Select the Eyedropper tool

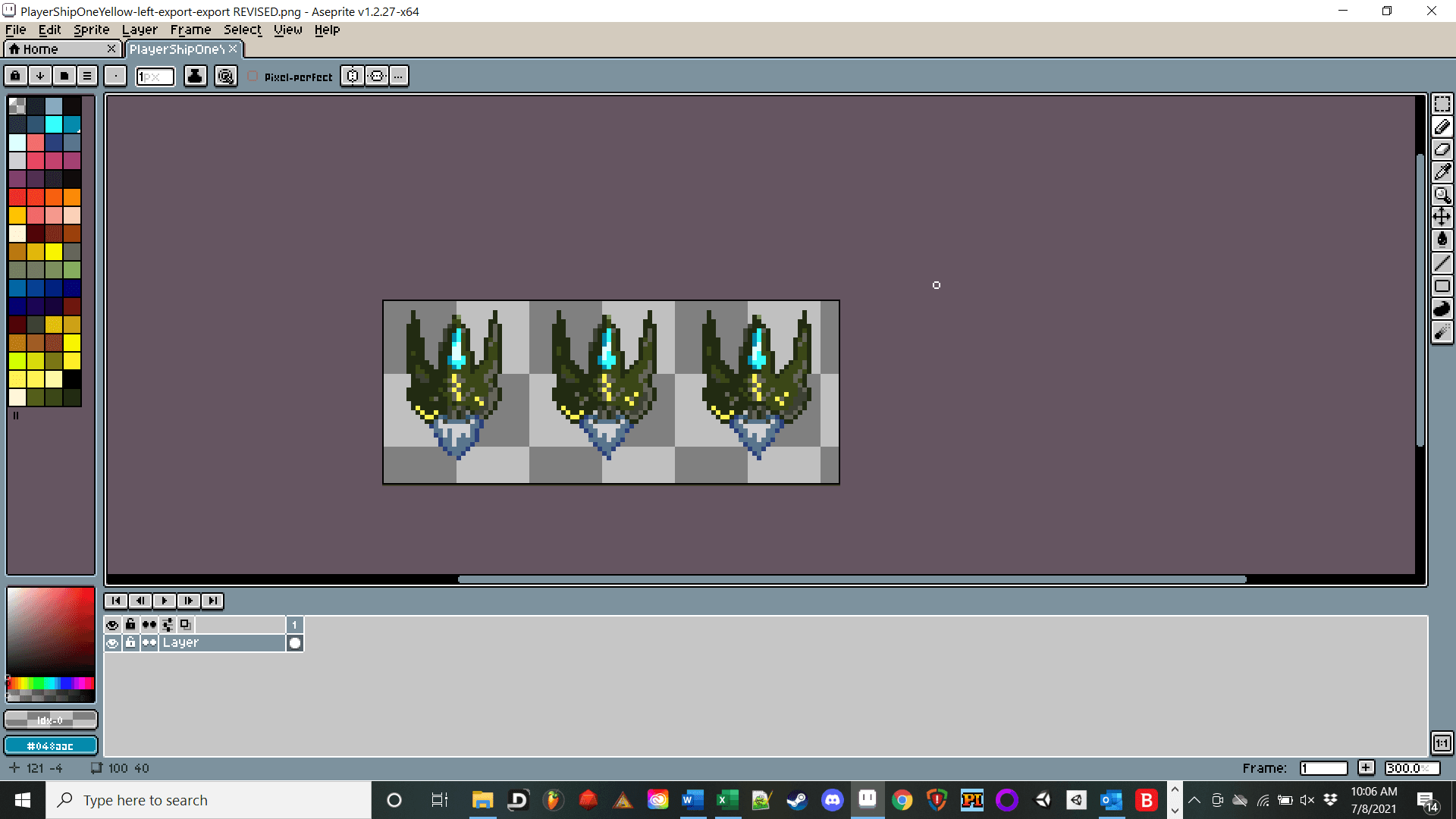pos(1442,172)
